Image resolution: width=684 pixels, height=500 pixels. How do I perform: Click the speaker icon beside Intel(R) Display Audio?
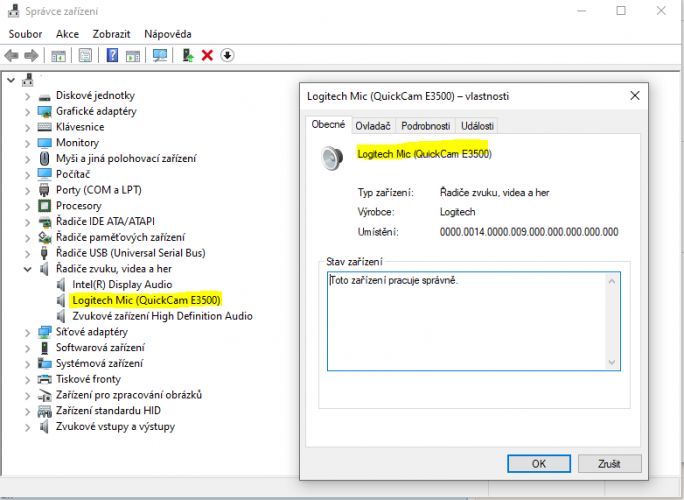point(61,284)
